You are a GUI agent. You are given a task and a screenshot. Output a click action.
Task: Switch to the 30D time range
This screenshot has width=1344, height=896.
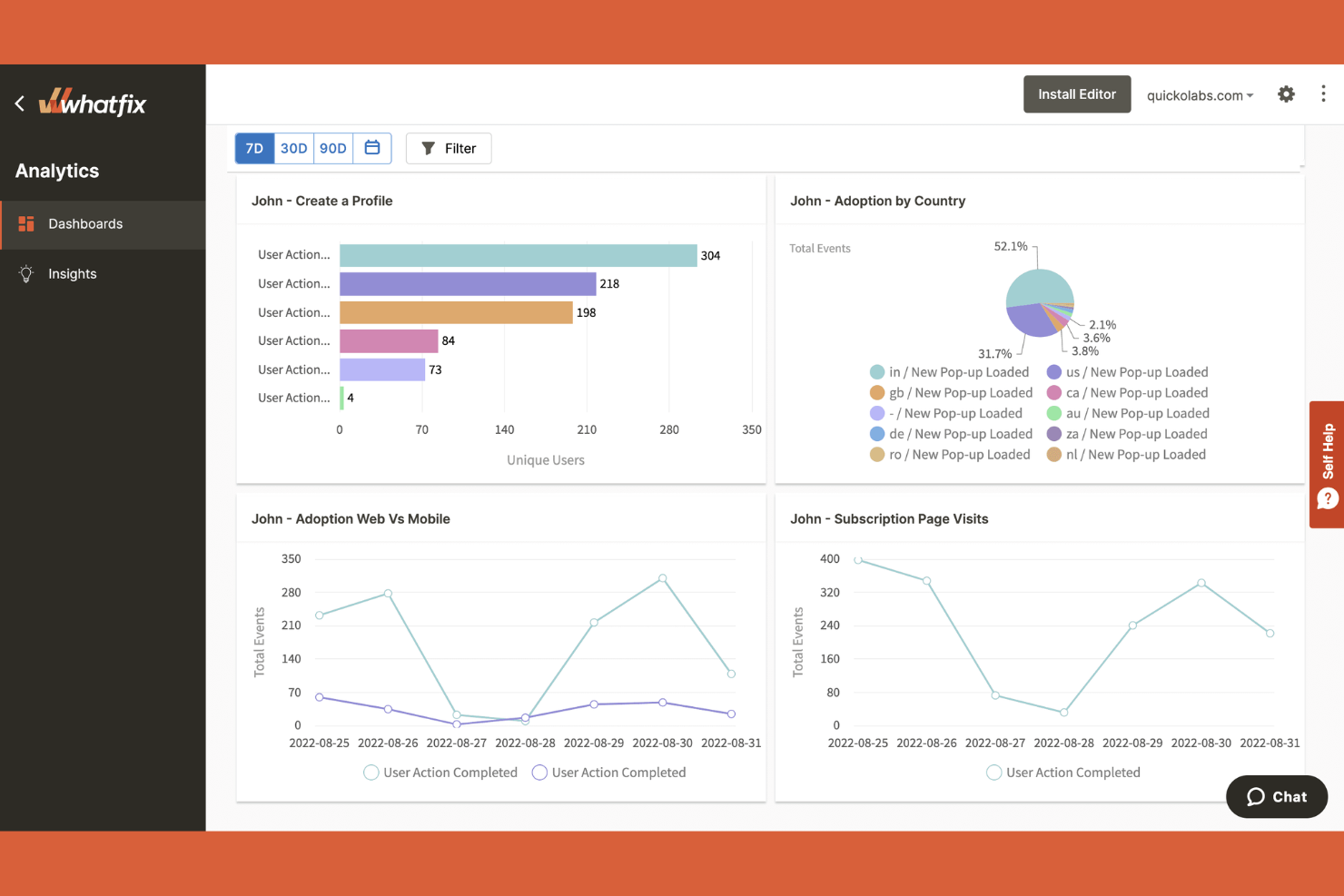click(x=293, y=148)
